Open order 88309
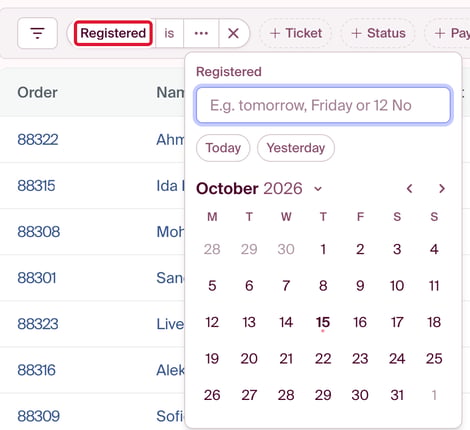Screen dimensions: 470x430 coord(39,416)
